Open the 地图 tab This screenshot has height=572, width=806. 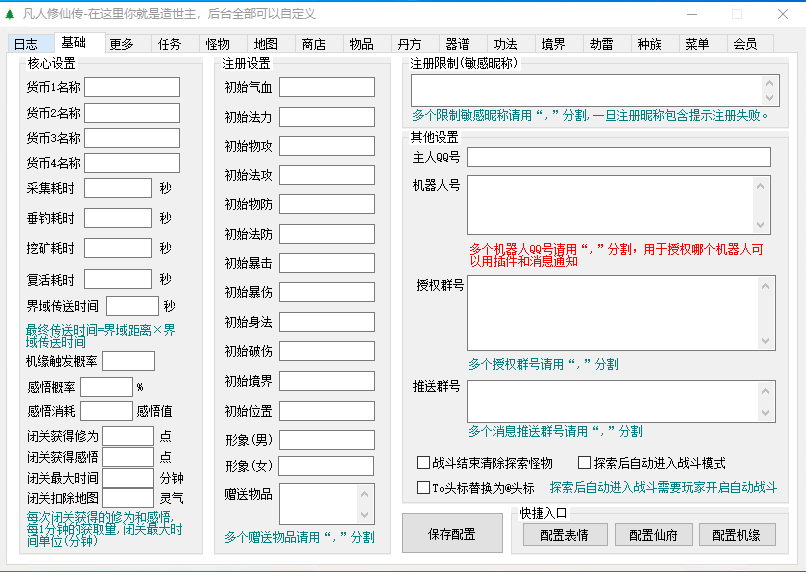click(271, 44)
